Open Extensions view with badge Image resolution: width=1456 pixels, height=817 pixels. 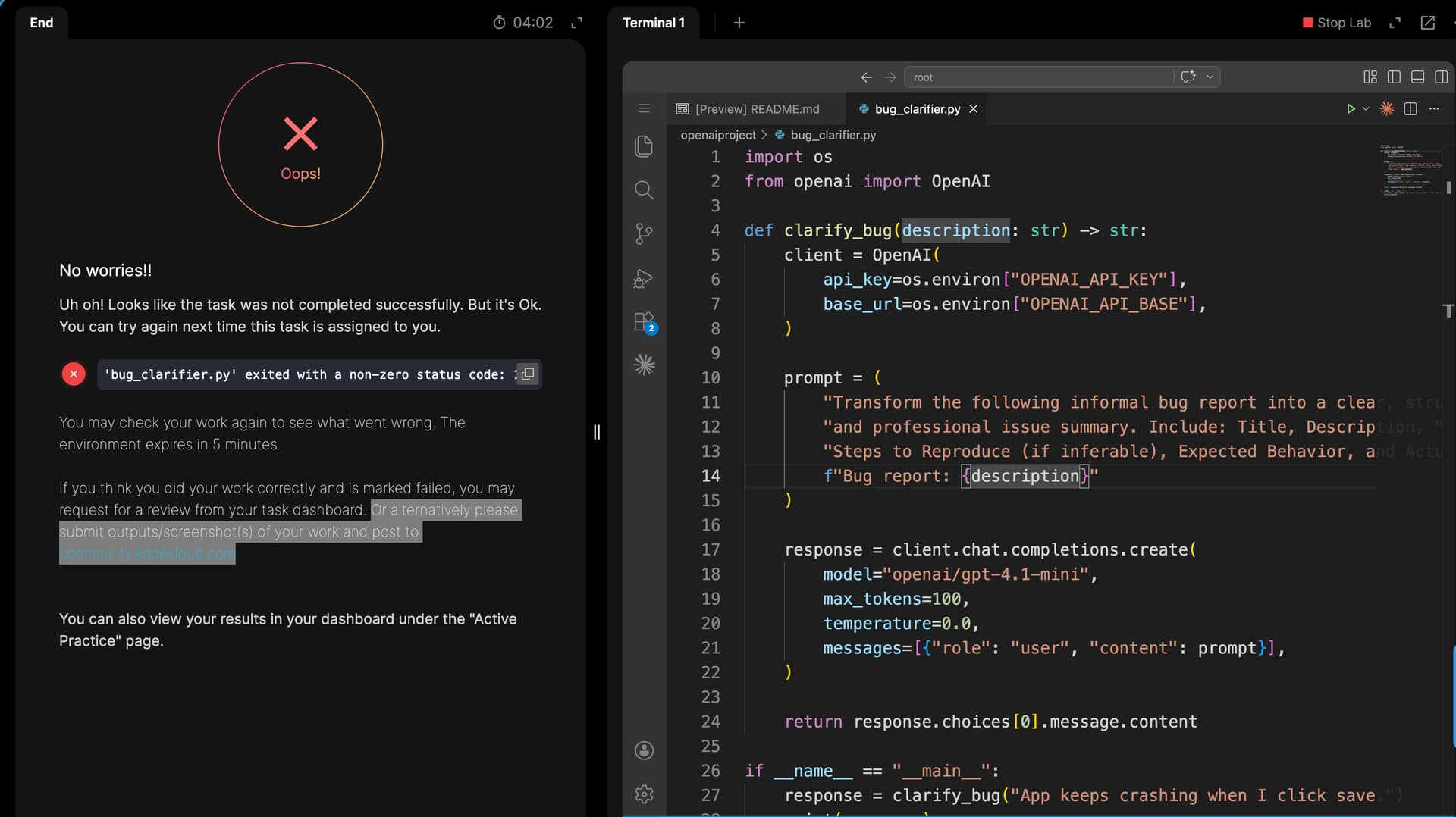click(644, 322)
